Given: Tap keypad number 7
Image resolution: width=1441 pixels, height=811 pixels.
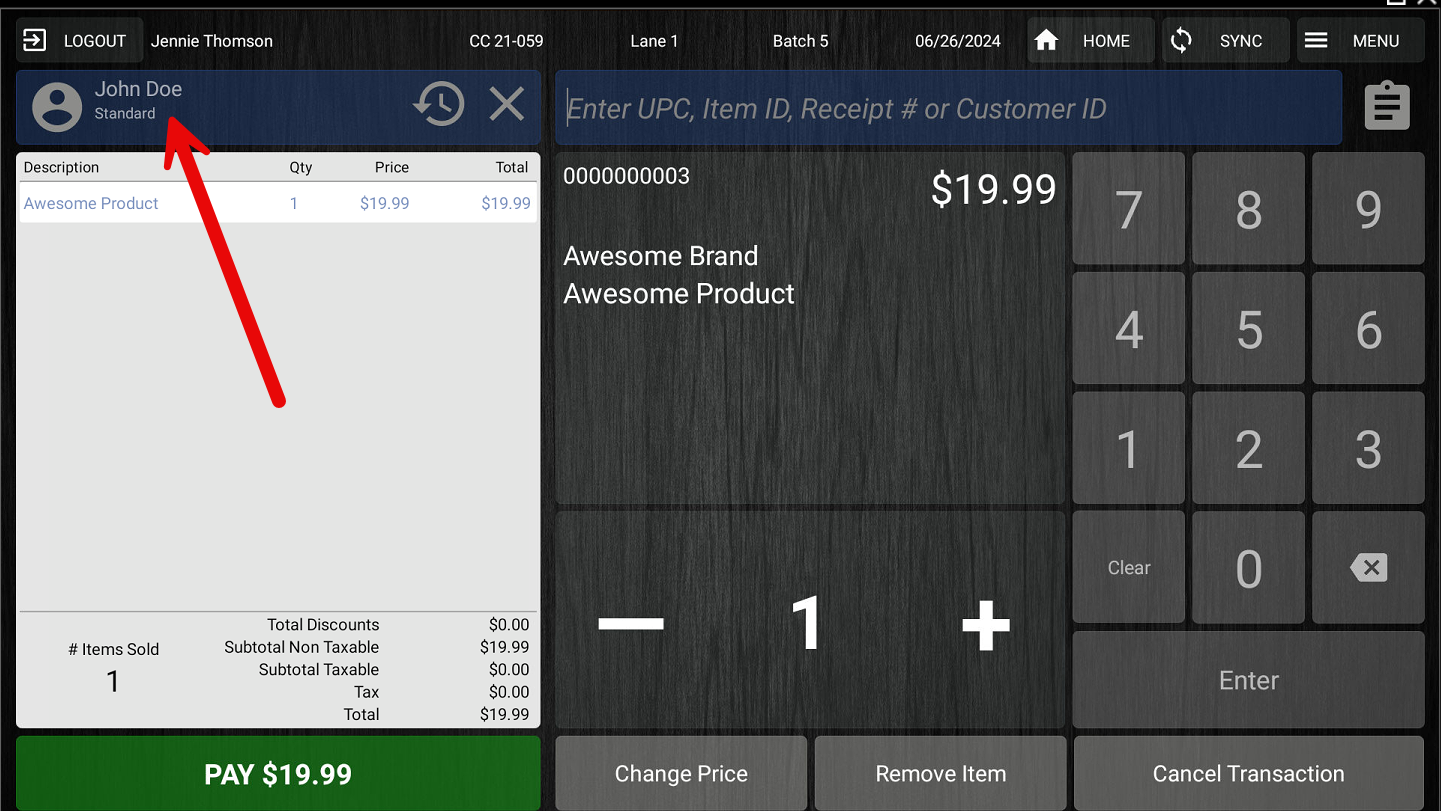Looking at the screenshot, I should click(x=1129, y=209).
